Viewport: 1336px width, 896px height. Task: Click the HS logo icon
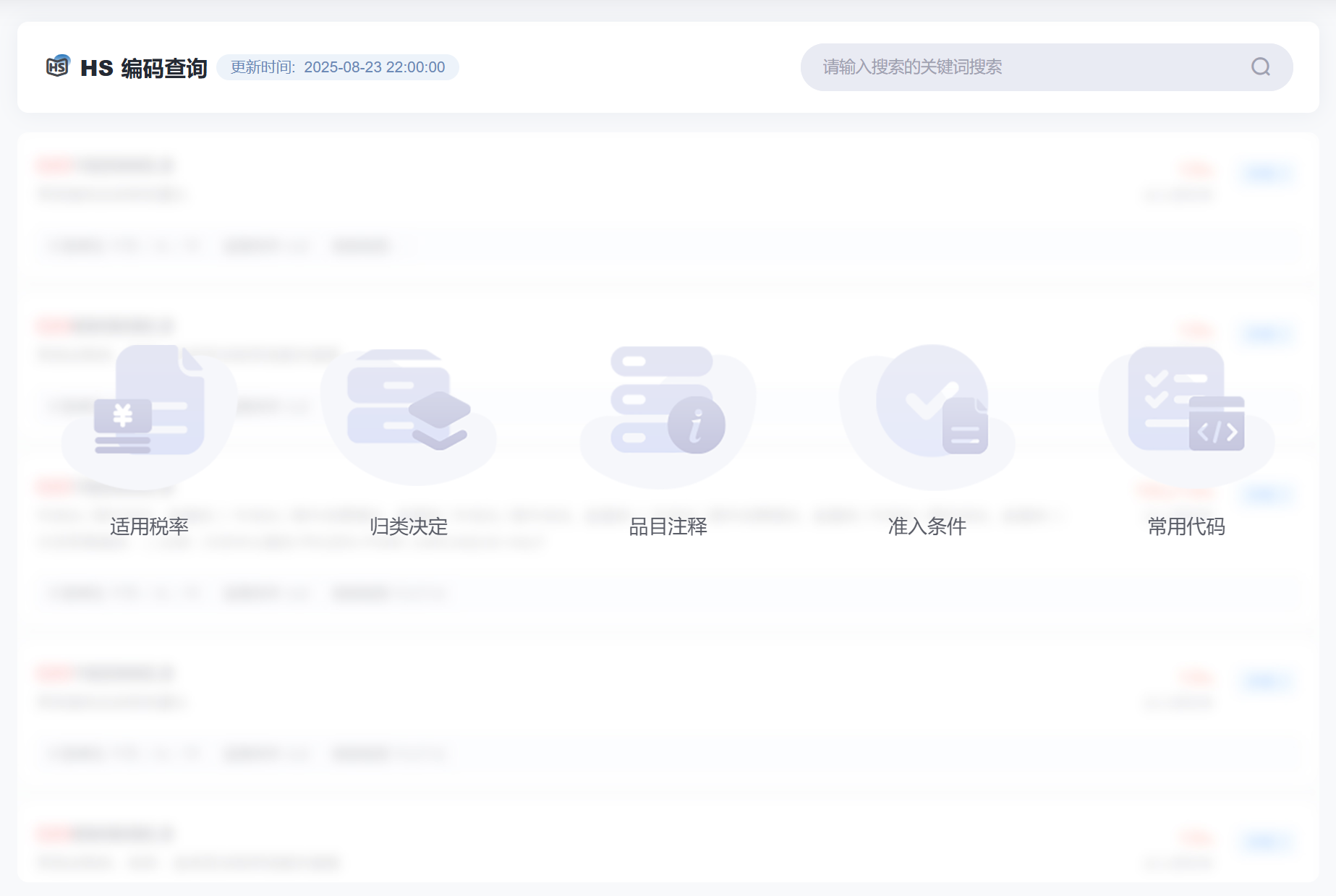click(58, 67)
